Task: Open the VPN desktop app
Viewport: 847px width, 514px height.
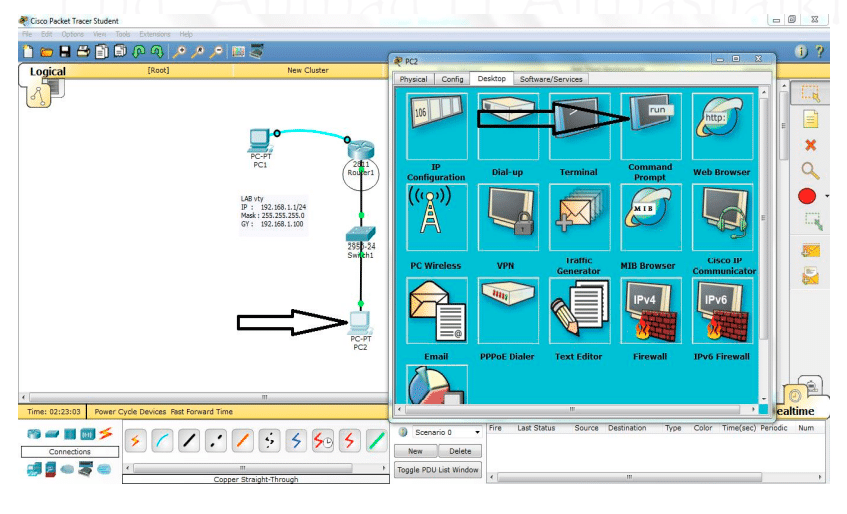Action: tap(508, 217)
